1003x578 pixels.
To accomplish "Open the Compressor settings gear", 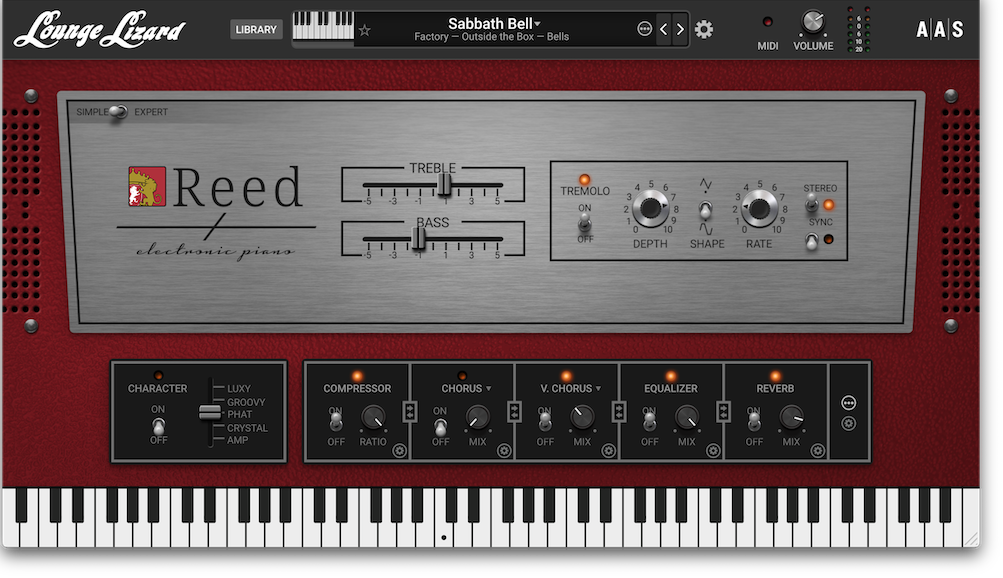I will click(399, 451).
